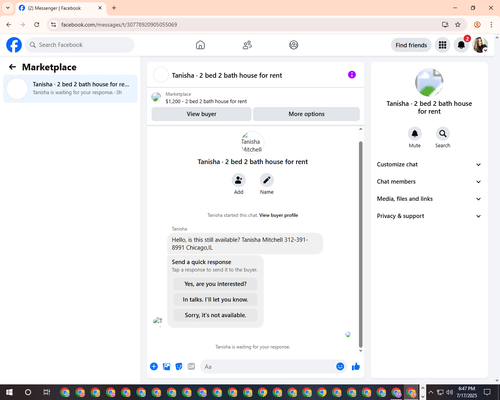This screenshot has width=500, height=400.
Task: Click the message 'Hello, is this still available?'
Action: point(245,244)
